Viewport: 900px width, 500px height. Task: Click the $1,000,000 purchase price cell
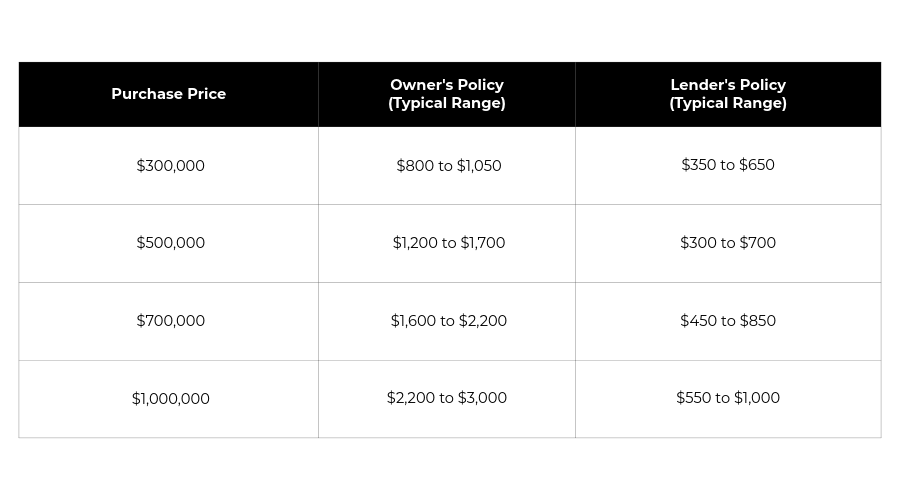pyautogui.click(x=171, y=399)
